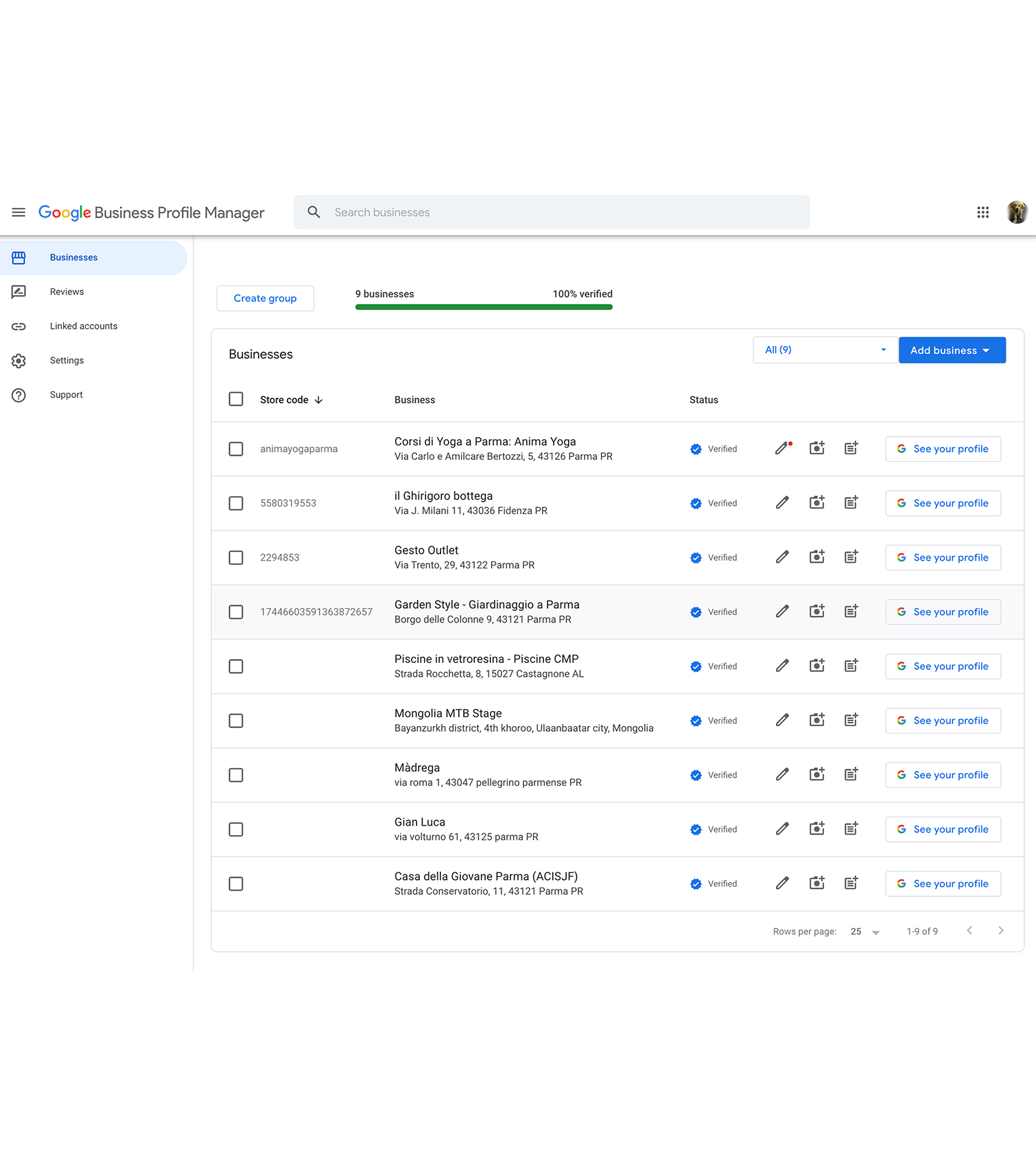Edit profile for Màdrega
This screenshot has height=1164, width=1036.
[x=782, y=774]
